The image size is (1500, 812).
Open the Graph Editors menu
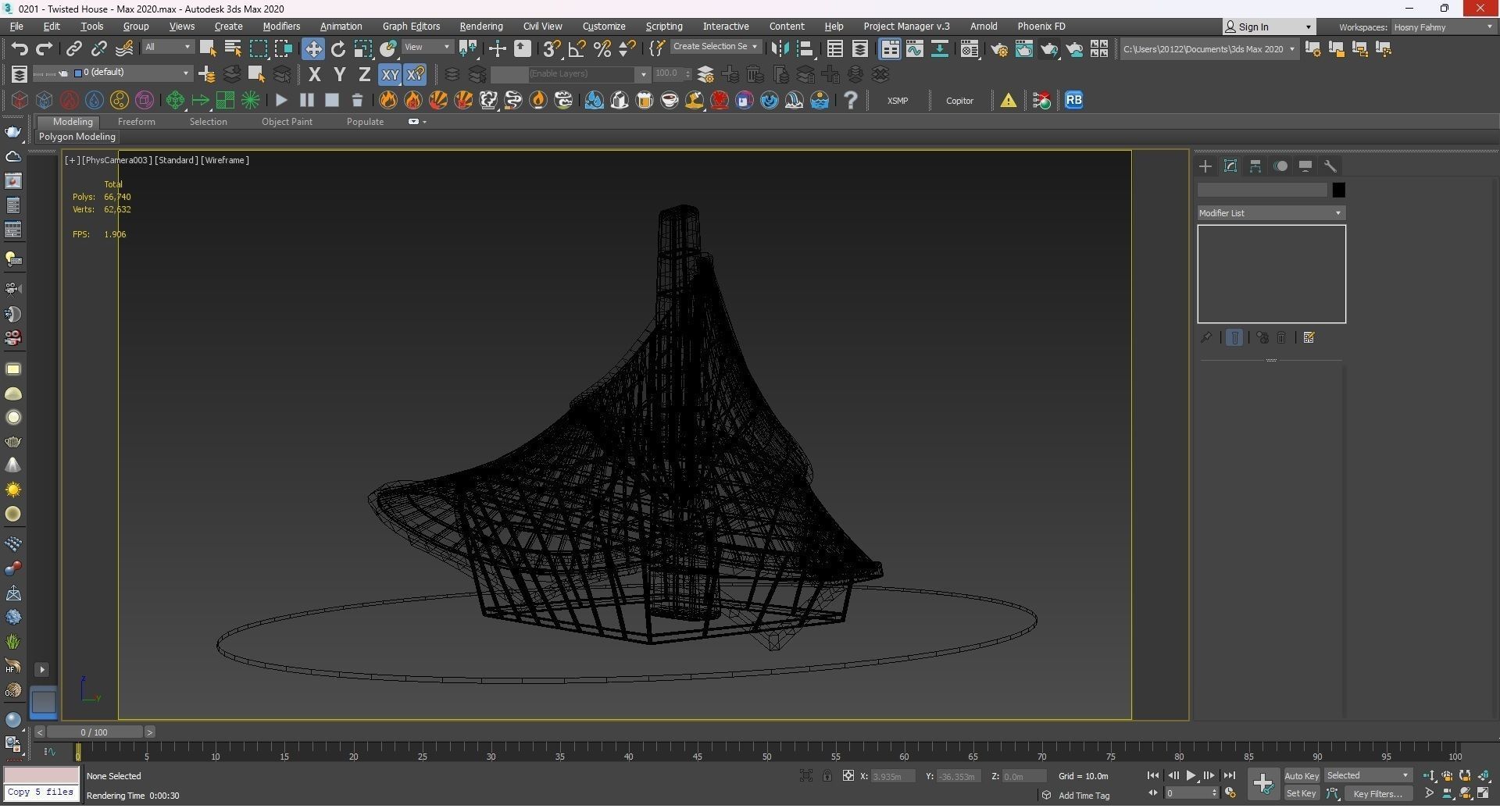coord(411,26)
